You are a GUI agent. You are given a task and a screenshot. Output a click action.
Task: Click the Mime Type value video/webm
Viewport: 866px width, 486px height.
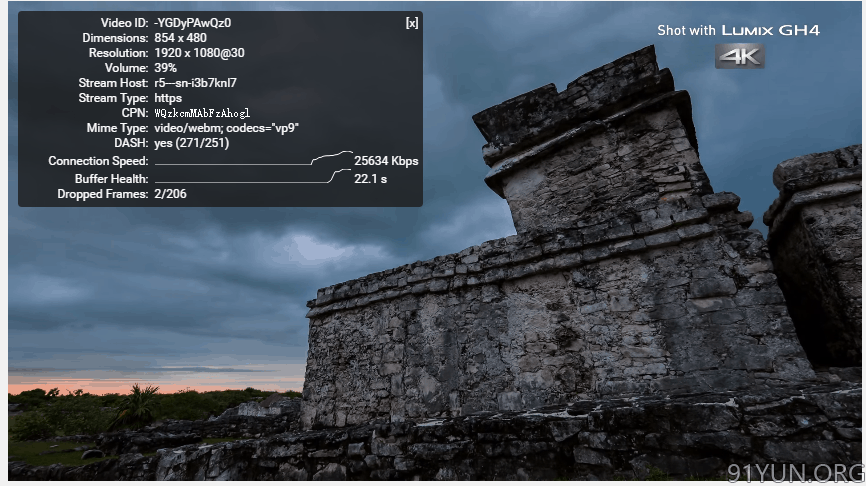point(226,128)
